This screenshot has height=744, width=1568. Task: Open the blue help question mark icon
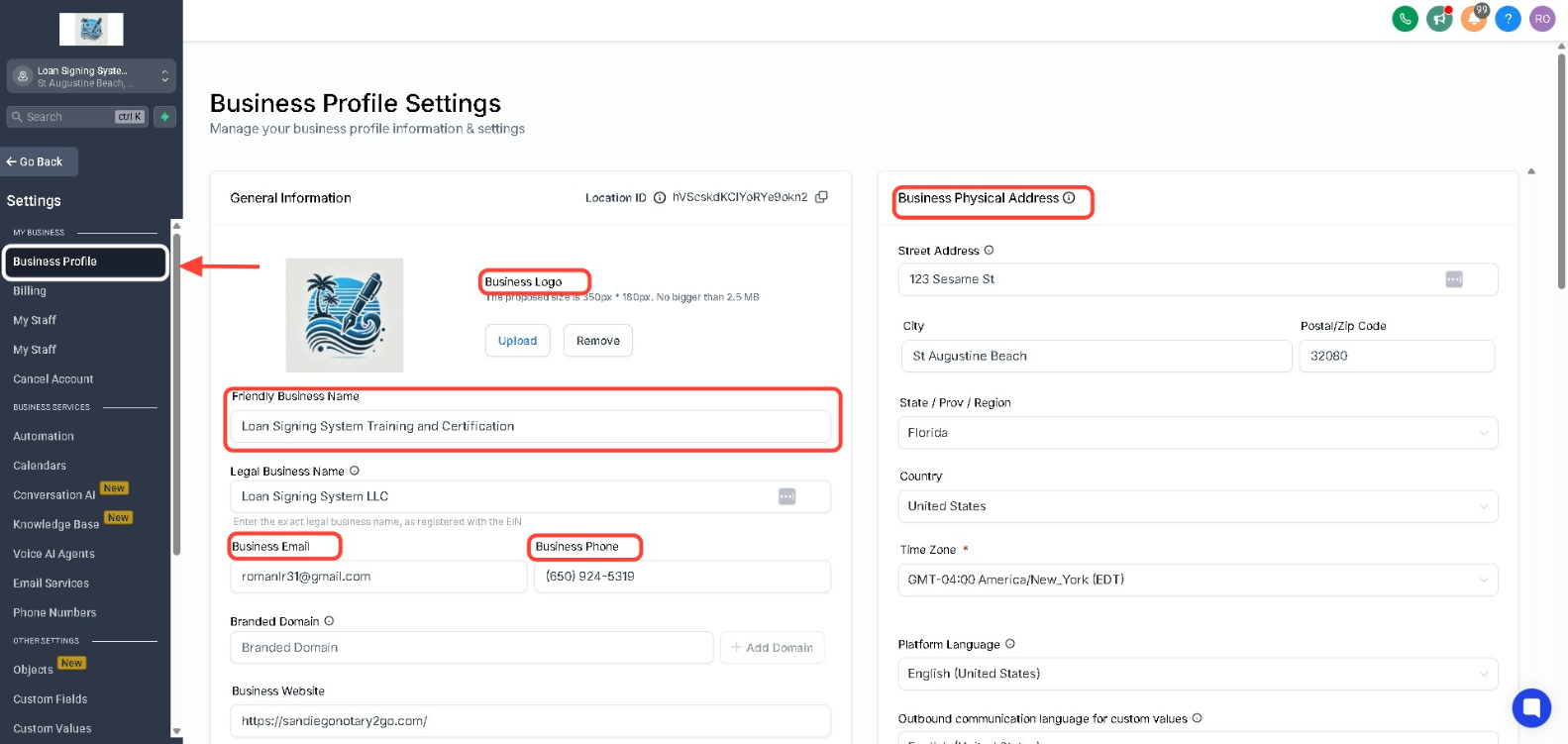point(1508,19)
